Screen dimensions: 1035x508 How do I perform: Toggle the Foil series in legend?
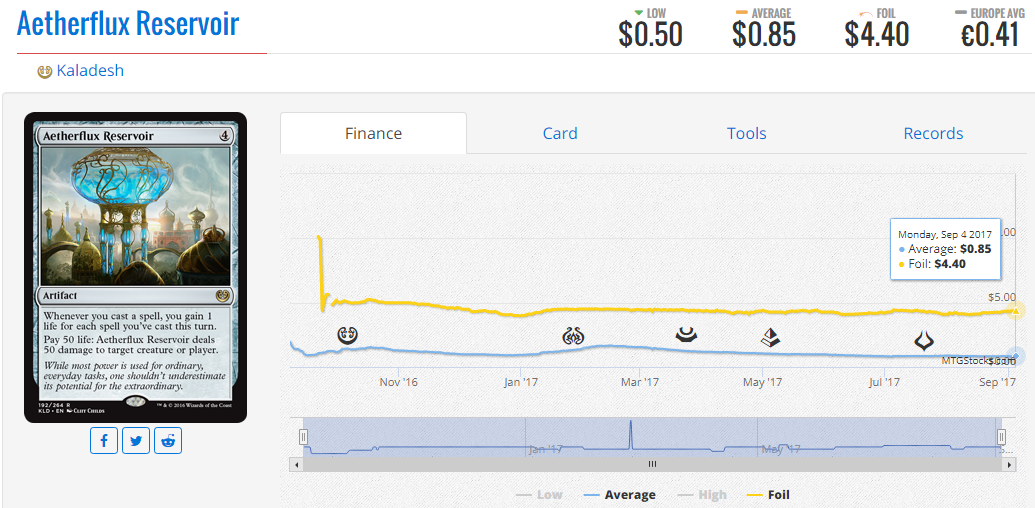coord(768,495)
